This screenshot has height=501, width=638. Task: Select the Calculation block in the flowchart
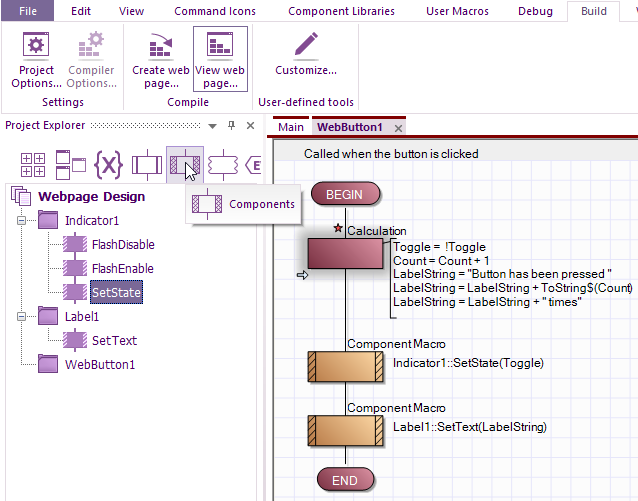pos(345,254)
